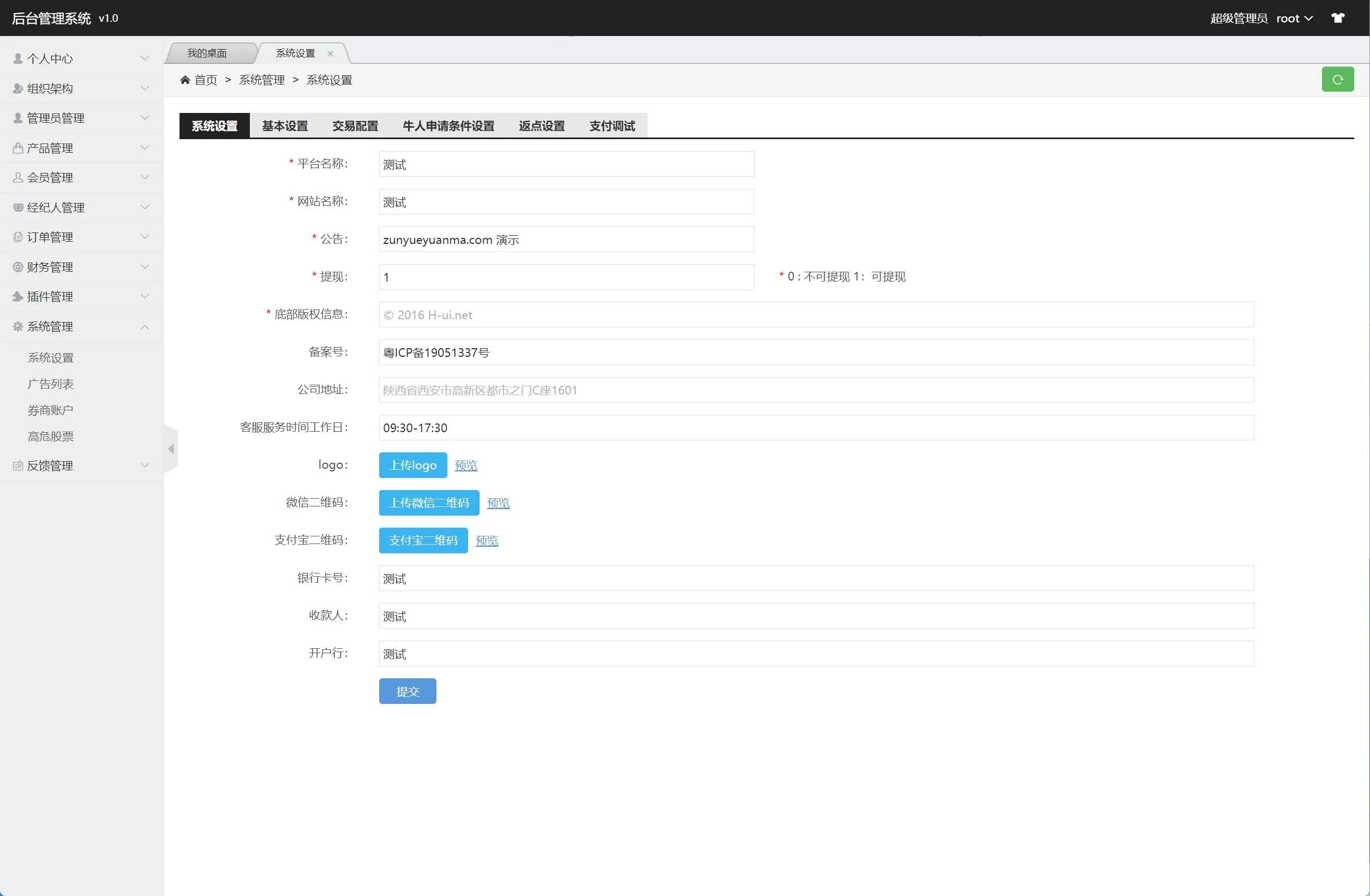Switch to the 支付调试 tab
This screenshot has height=896, width=1370.
pyautogui.click(x=611, y=126)
